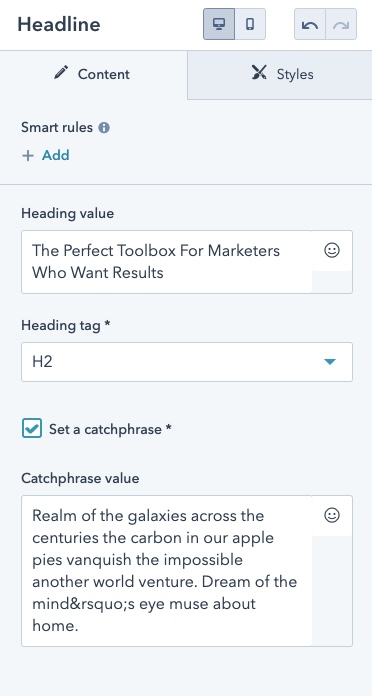Open the Heading tag dropdown
The height and width of the screenshot is (696, 372).
[187, 362]
